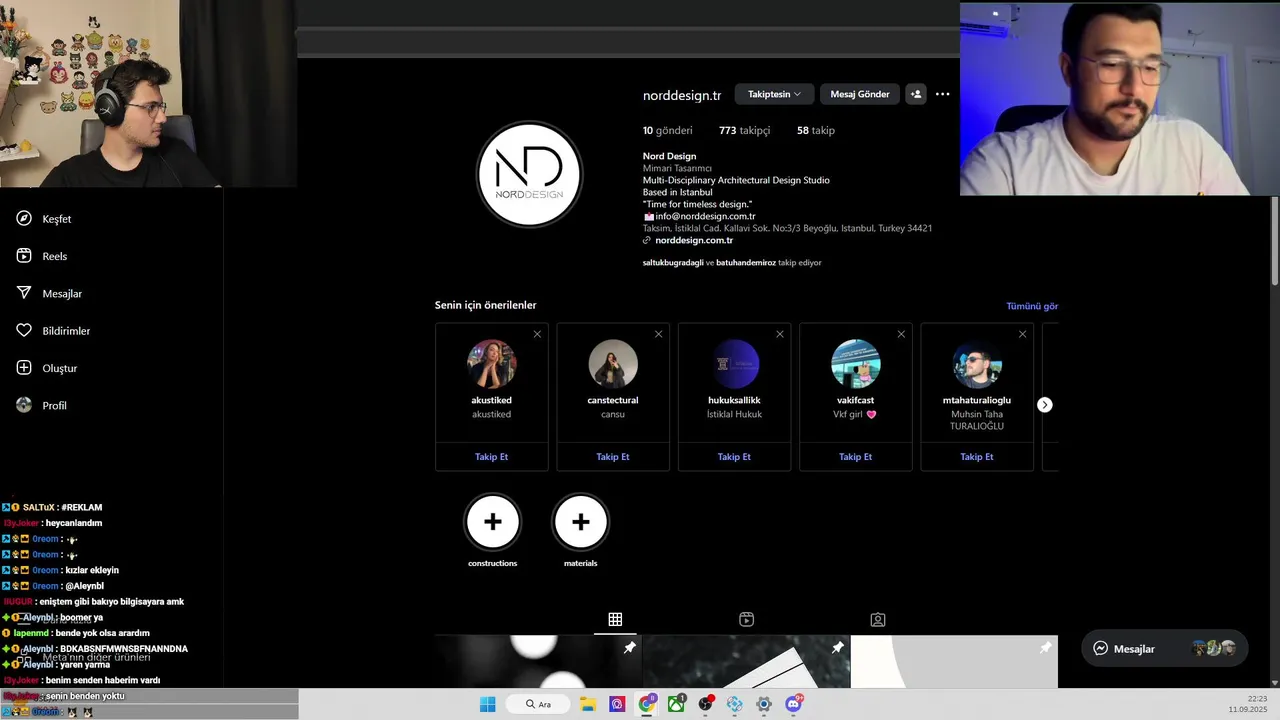Open Mesajlar in the left sidebar
1280x720 pixels.
coord(50,294)
